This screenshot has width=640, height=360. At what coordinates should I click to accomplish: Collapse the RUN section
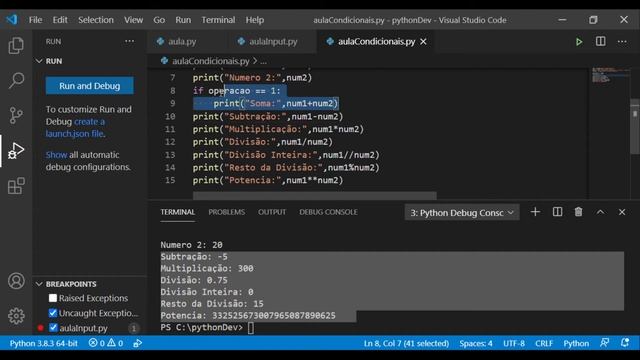(x=39, y=61)
